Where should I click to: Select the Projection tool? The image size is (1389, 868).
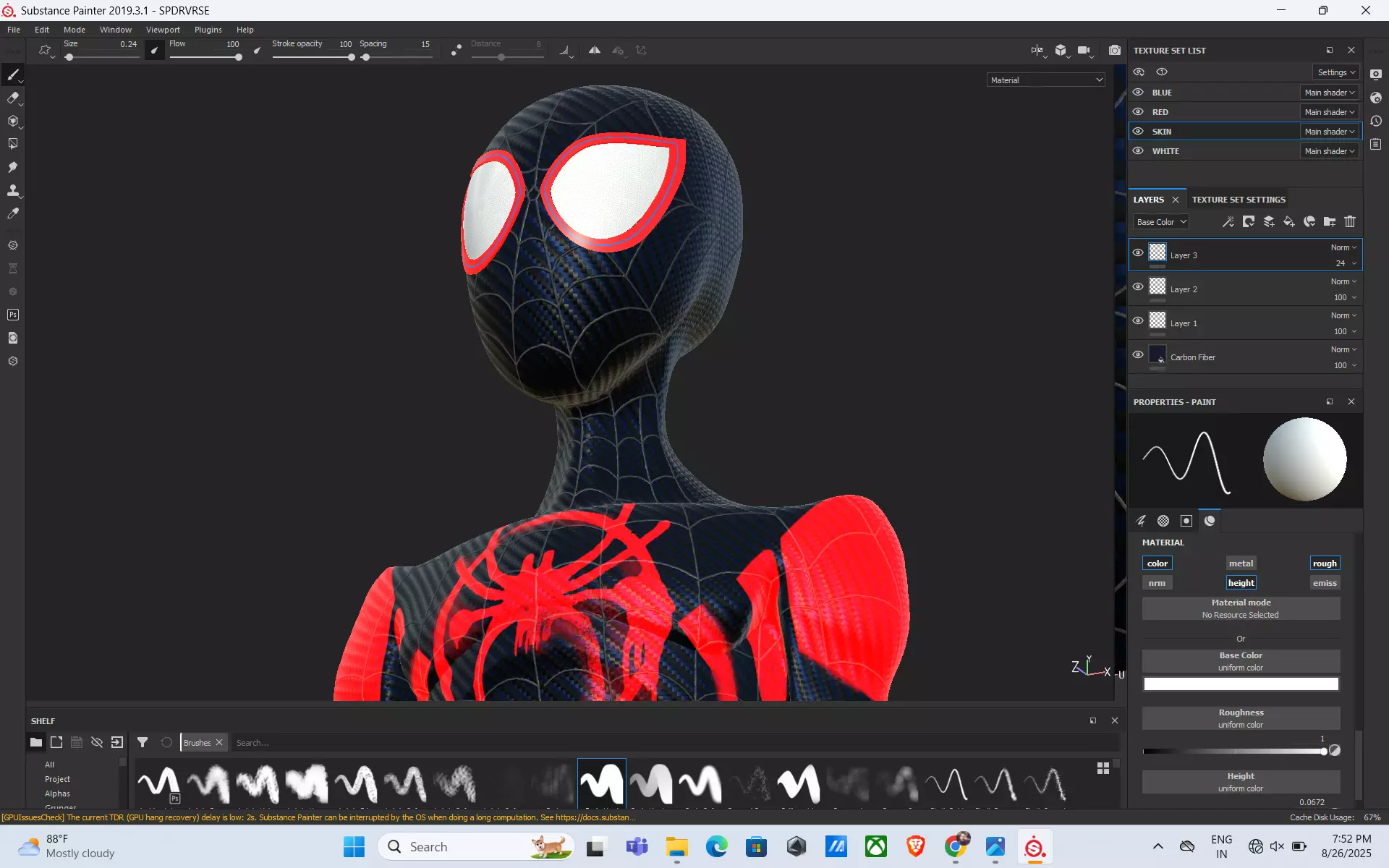[13, 122]
